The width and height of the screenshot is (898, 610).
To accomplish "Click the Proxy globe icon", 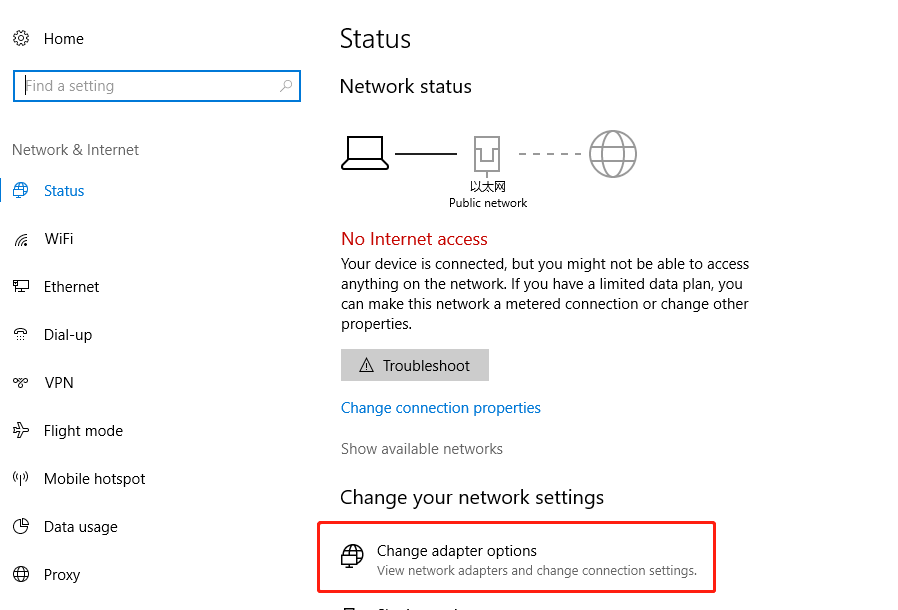I will point(21,574).
